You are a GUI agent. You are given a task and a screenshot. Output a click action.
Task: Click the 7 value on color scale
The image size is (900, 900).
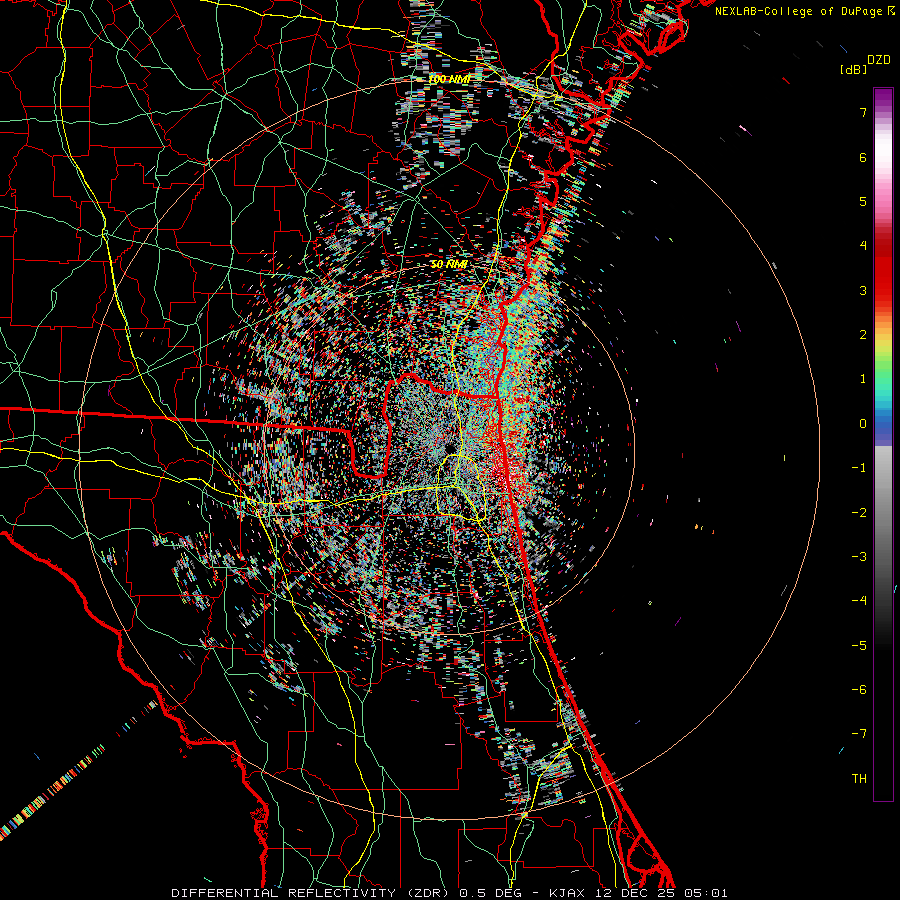(863, 112)
